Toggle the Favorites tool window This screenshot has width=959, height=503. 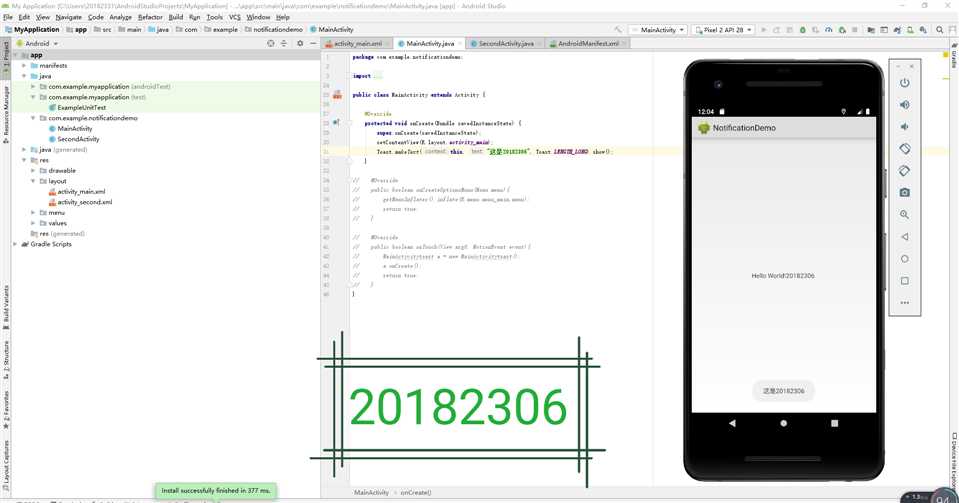click(6, 409)
